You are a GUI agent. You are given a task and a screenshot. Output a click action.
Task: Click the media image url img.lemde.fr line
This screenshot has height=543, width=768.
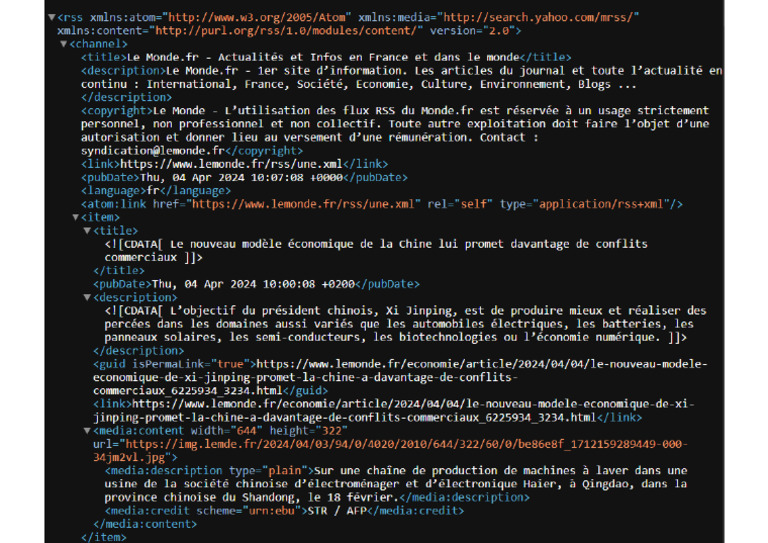click(x=390, y=444)
